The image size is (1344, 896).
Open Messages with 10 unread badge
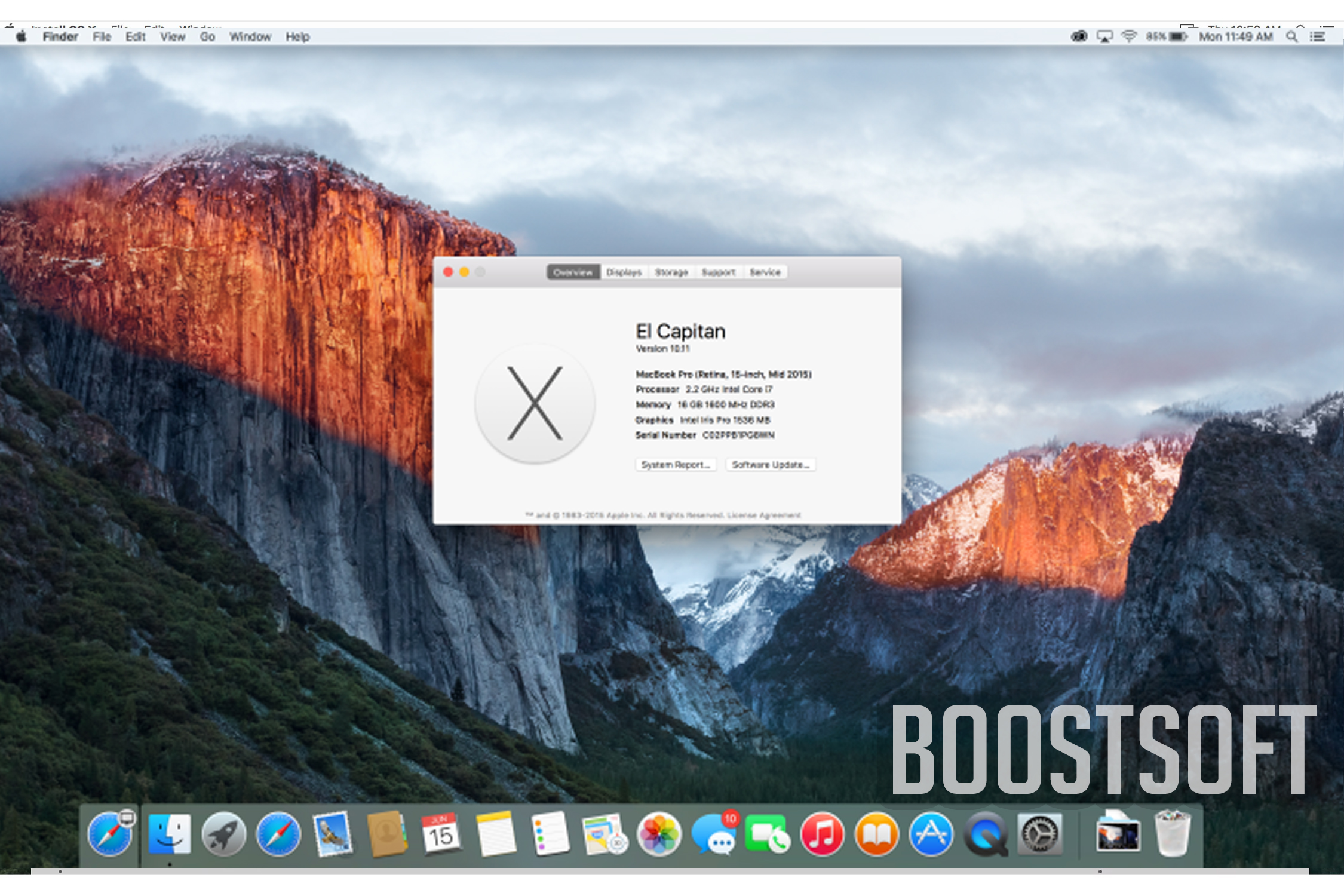pyautogui.click(x=715, y=833)
